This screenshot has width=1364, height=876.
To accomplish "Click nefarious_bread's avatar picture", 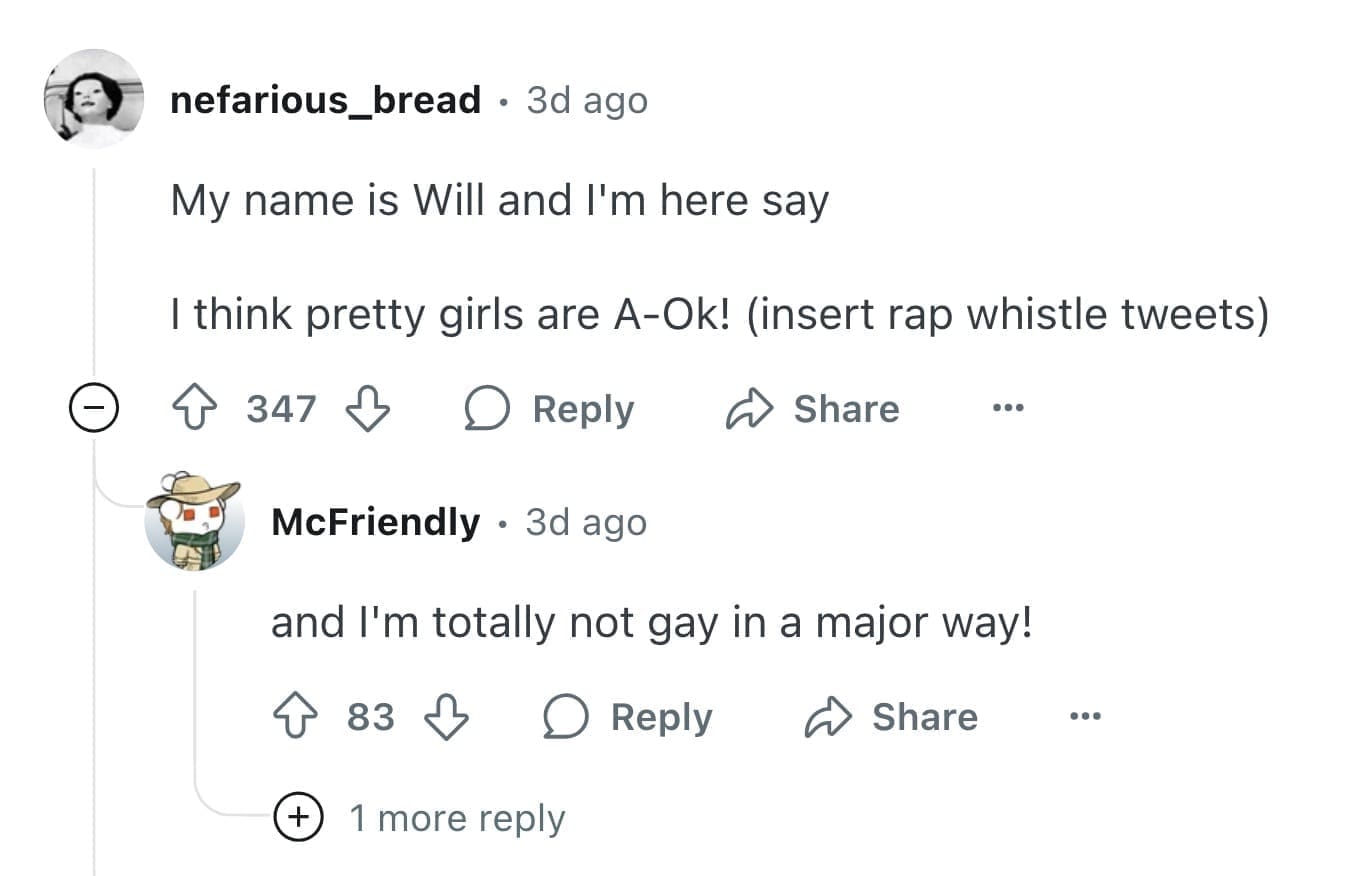I will (95, 98).
